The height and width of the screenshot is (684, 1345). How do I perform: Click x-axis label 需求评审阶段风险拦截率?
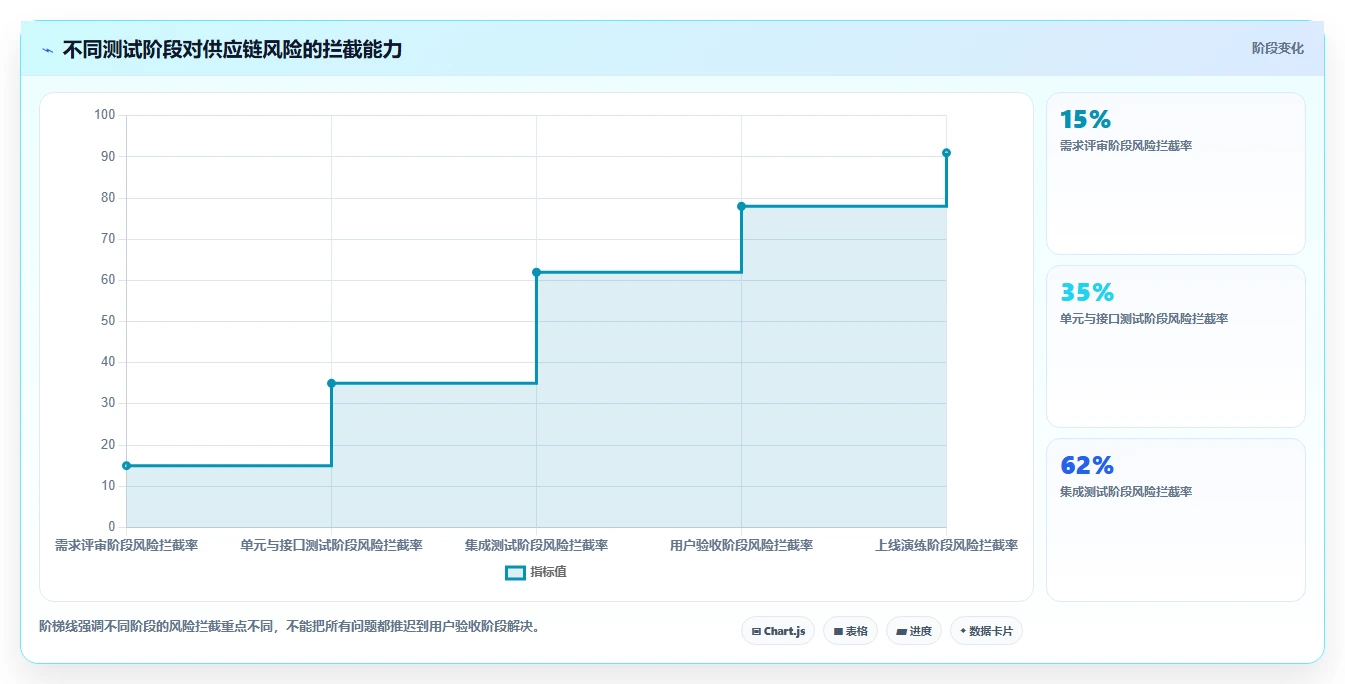(x=126, y=545)
